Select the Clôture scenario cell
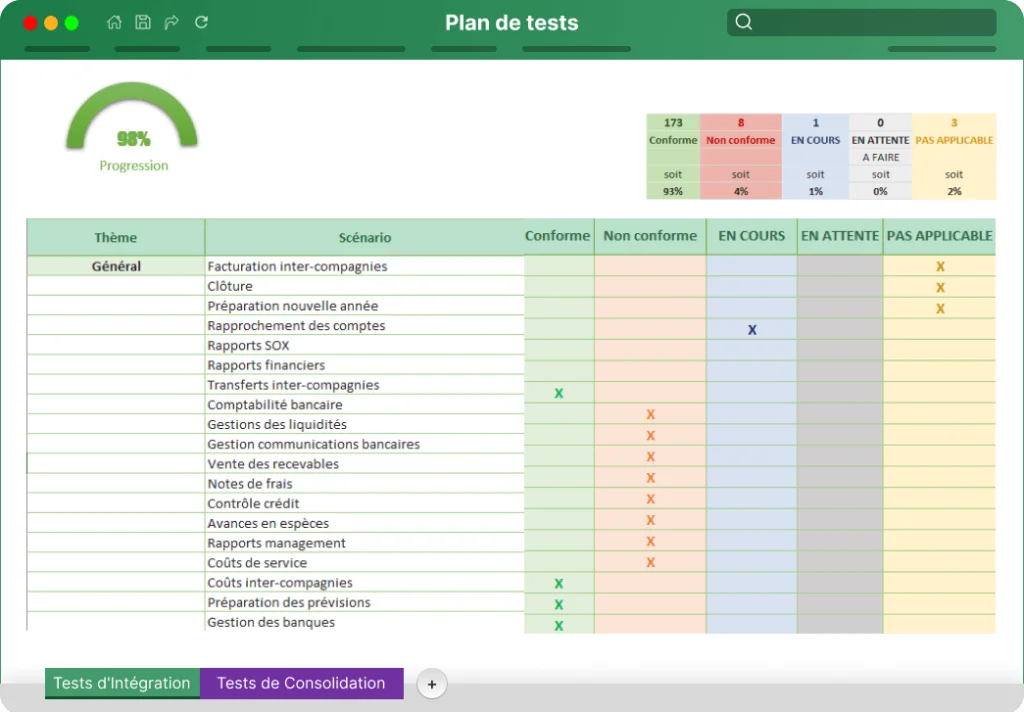 click(x=364, y=285)
